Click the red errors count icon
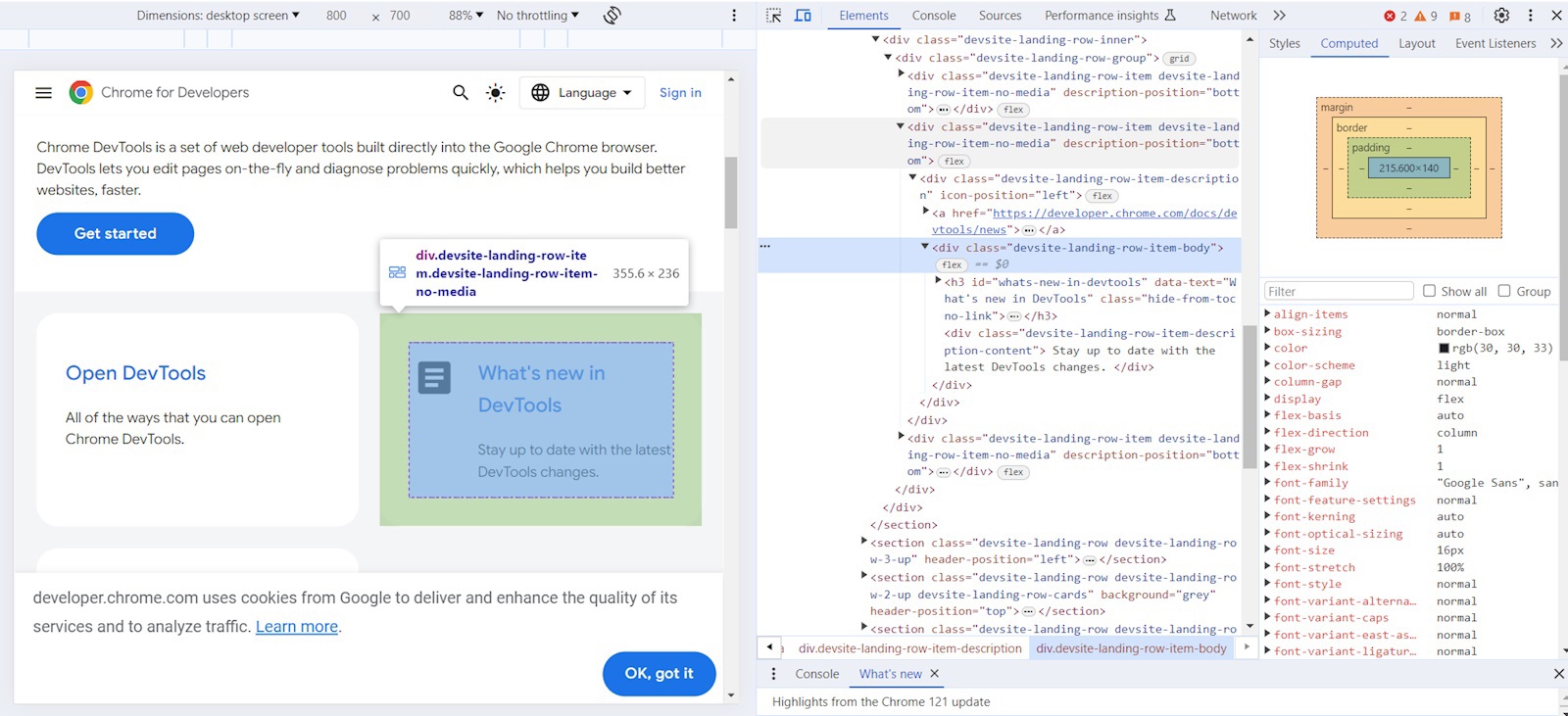 [1390, 16]
